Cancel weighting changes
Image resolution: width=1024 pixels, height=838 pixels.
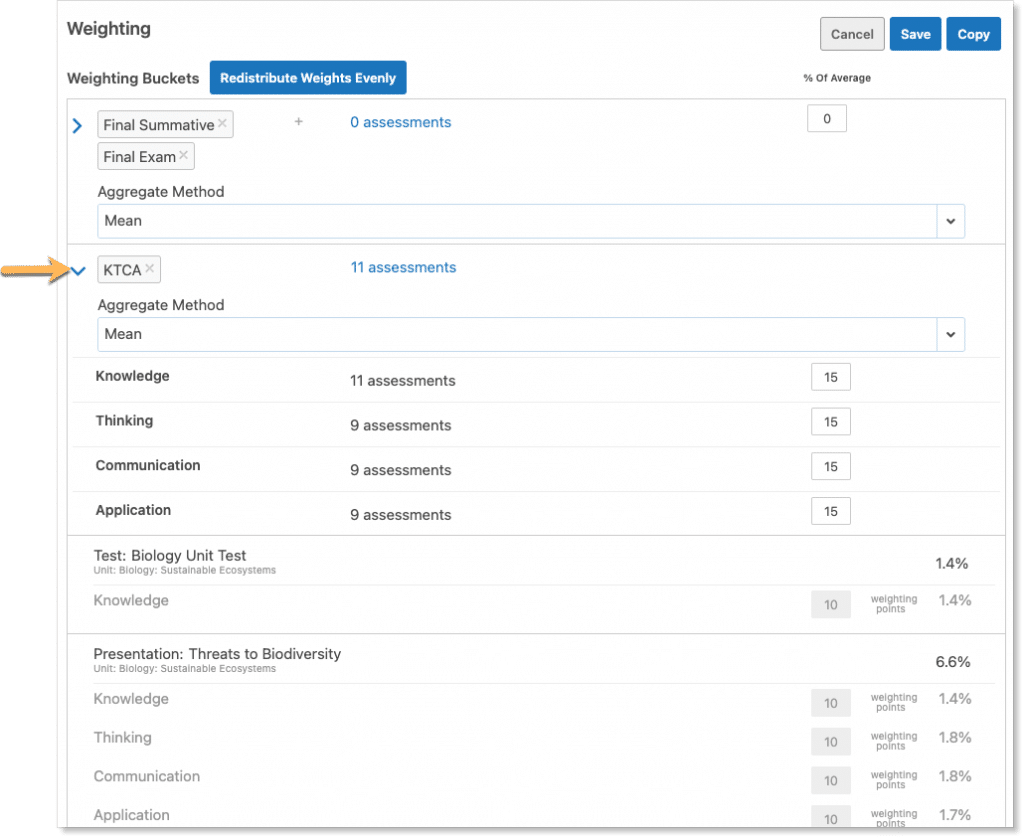coord(852,34)
